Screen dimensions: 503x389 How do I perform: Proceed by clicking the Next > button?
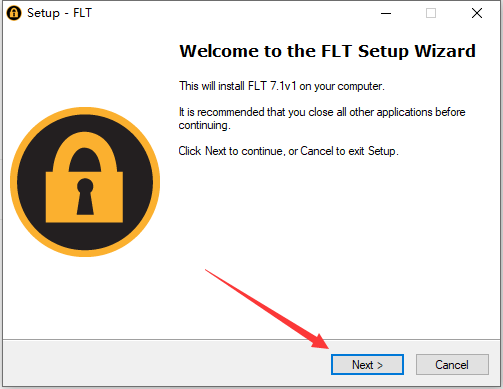367,365
